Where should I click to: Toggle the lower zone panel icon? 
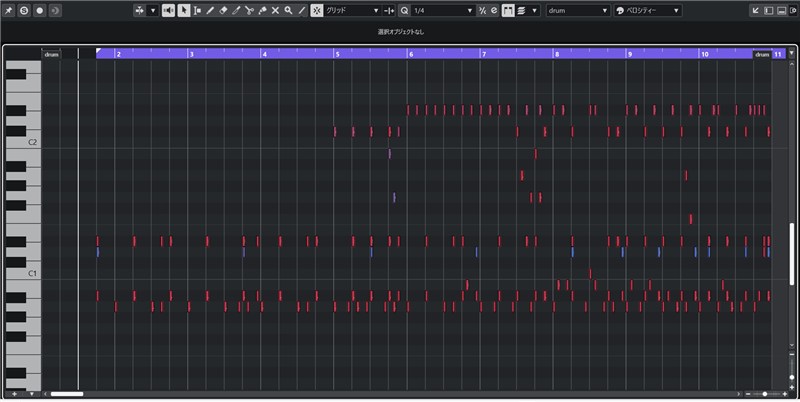(781, 10)
